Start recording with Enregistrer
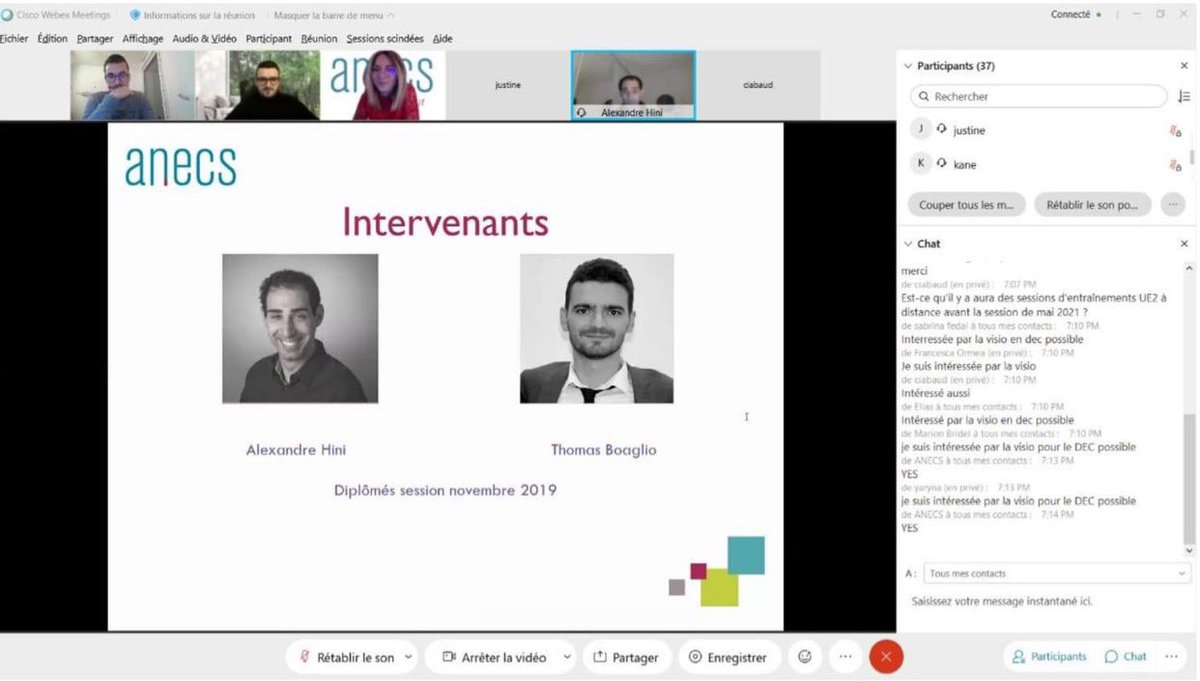 click(x=728, y=657)
